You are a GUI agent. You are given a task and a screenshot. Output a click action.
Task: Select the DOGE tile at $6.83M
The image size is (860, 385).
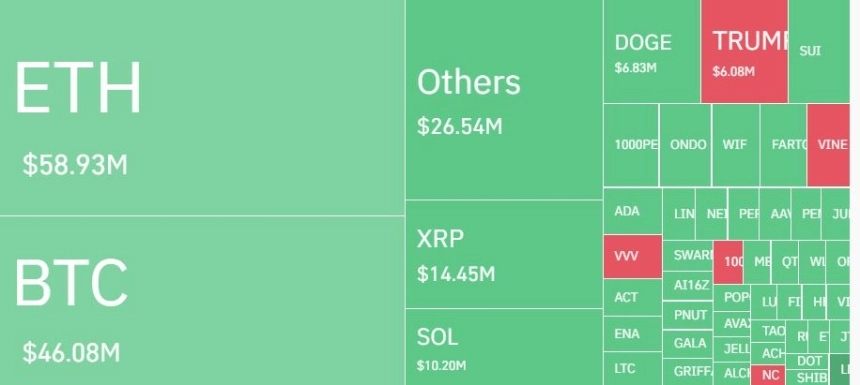pos(652,51)
